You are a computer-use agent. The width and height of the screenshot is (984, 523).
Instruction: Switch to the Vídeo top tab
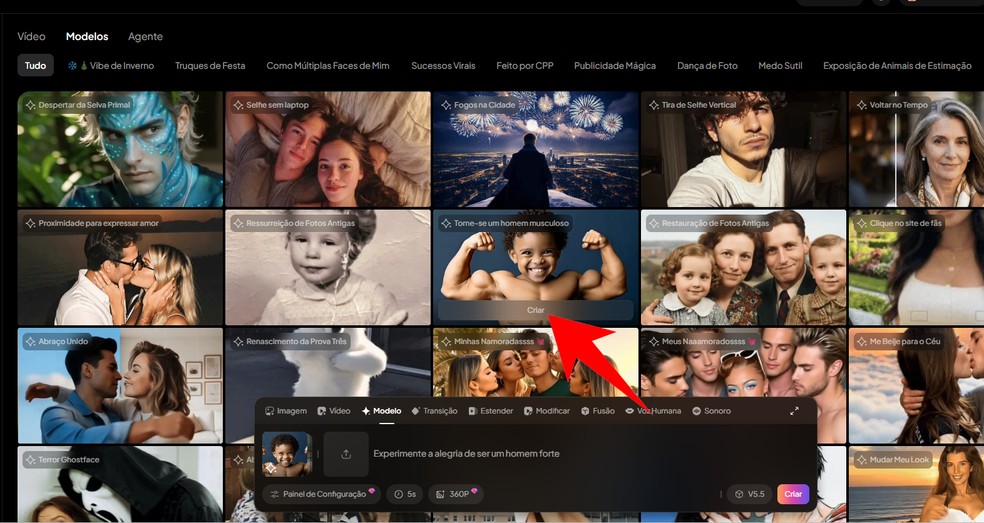pos(31,36)
